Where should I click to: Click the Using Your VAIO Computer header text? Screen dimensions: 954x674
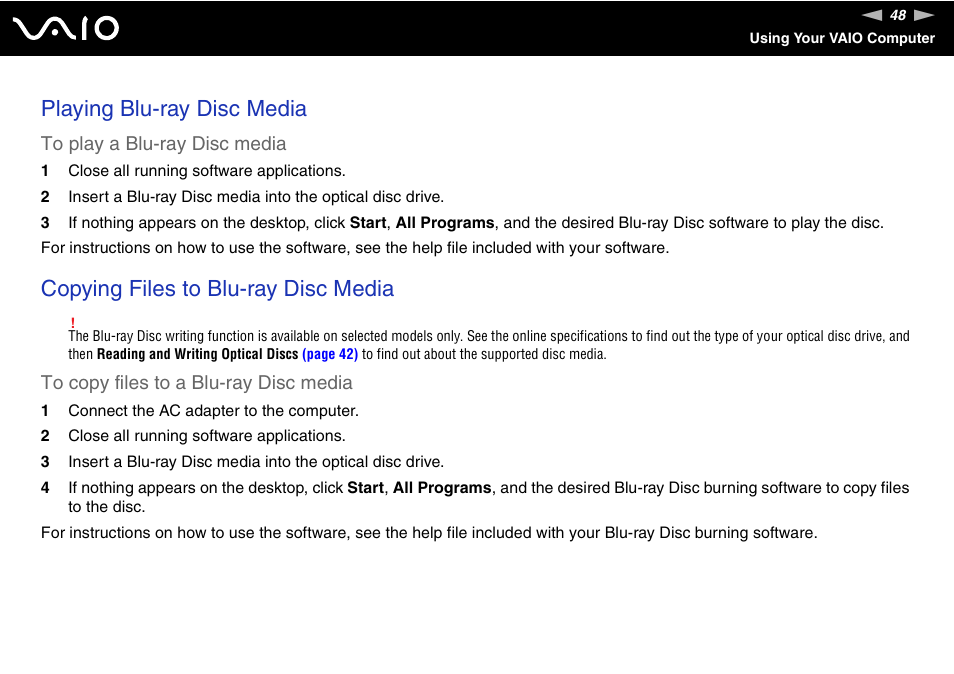point(842,38)
